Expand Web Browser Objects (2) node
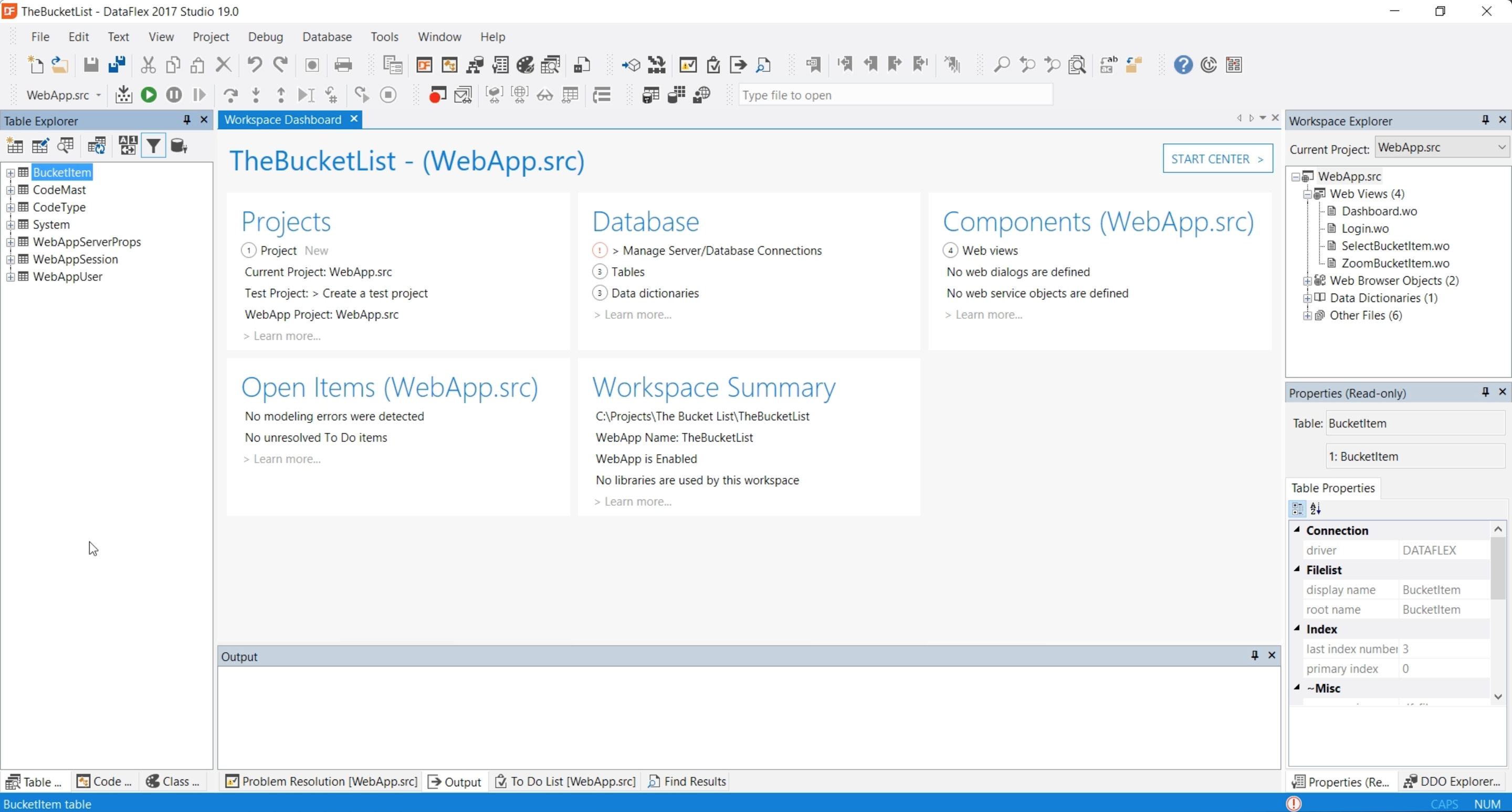 pyautogui.click(x=1307, y=280)
